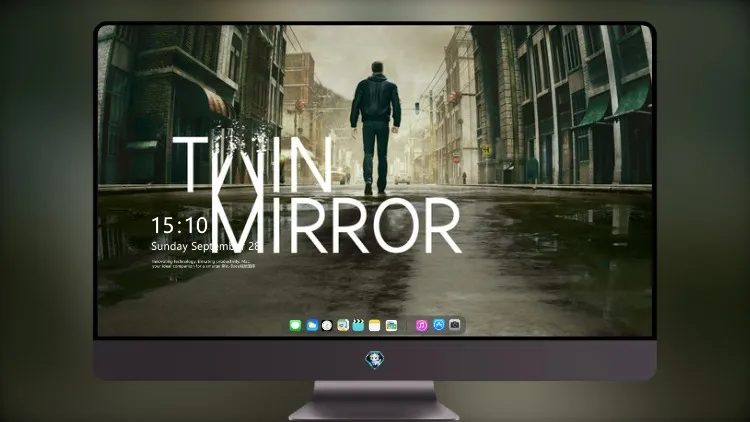The image size is (750, 422).
Task: Open the Camera app in dock
Action: click(x=455, y=325)
